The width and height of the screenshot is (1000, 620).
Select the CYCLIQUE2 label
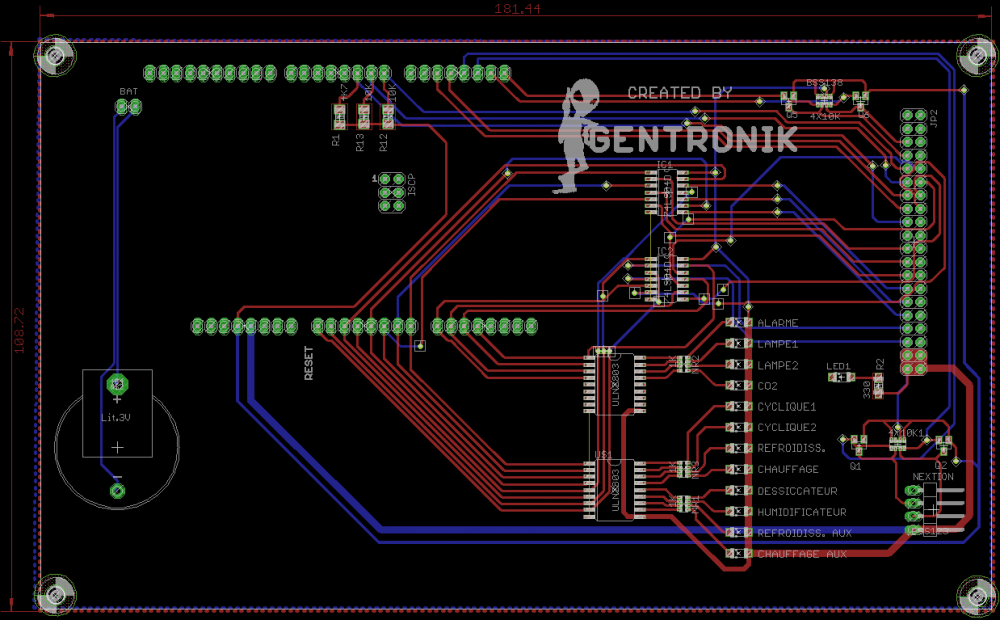(786, 427)
